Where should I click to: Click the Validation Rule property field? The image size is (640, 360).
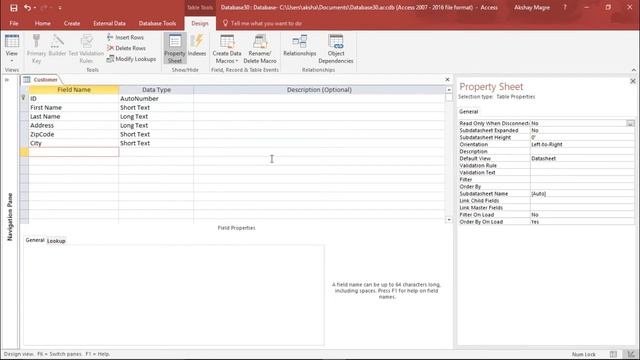[x=582, y=165]
